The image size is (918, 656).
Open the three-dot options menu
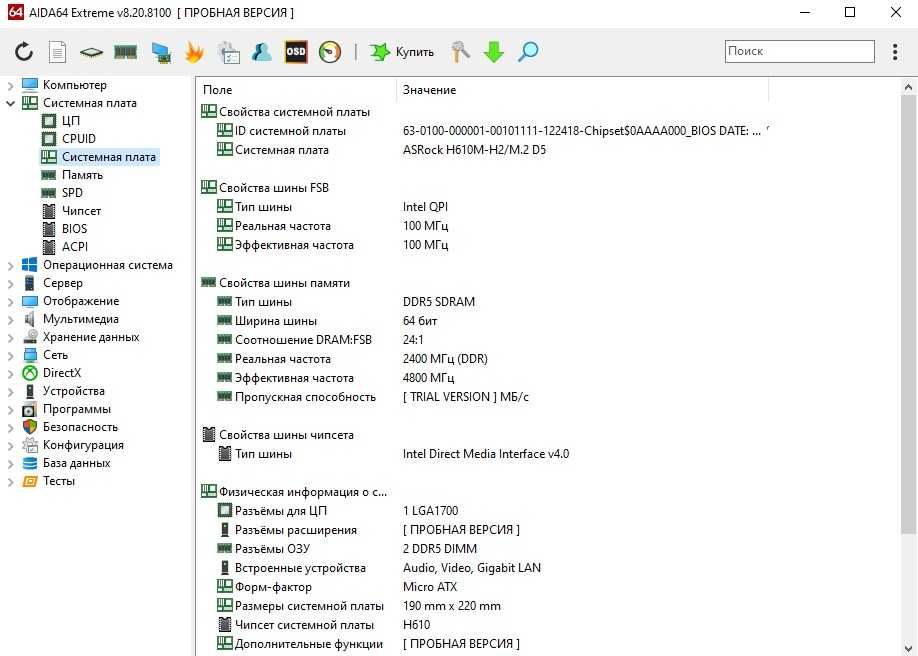coord(895,52)
